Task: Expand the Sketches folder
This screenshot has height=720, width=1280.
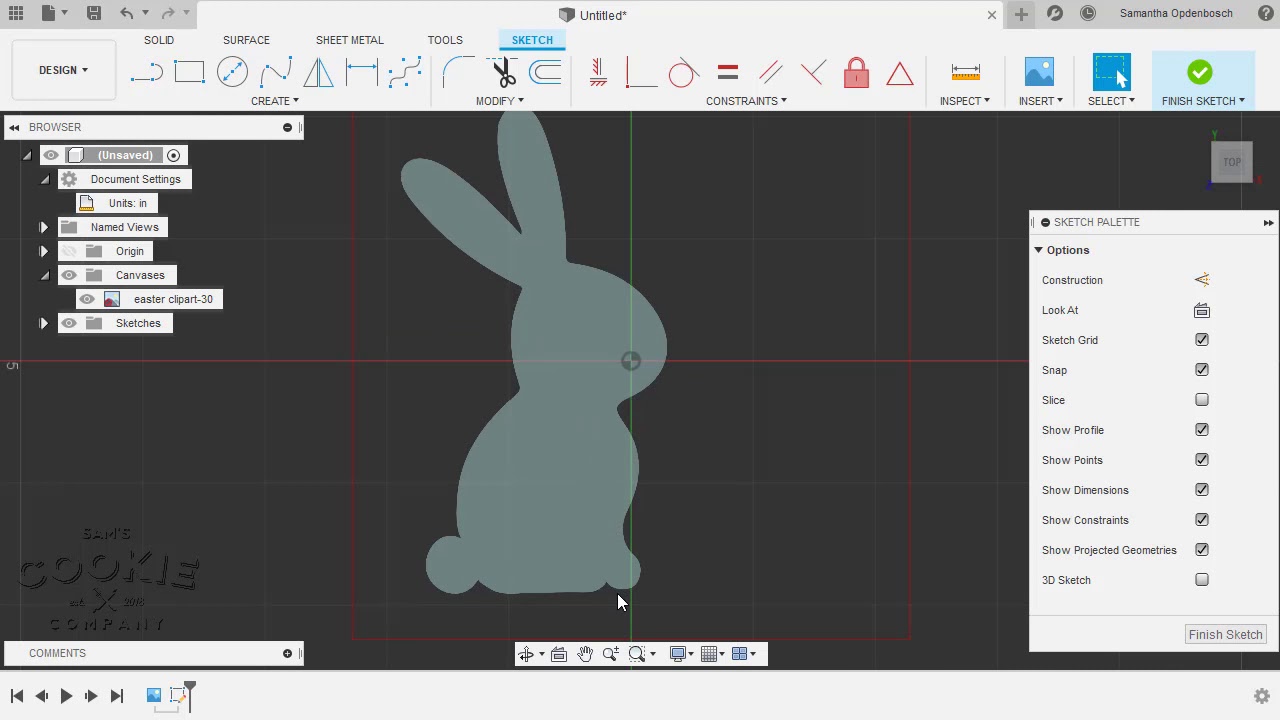Action: (x=43, y=323)
